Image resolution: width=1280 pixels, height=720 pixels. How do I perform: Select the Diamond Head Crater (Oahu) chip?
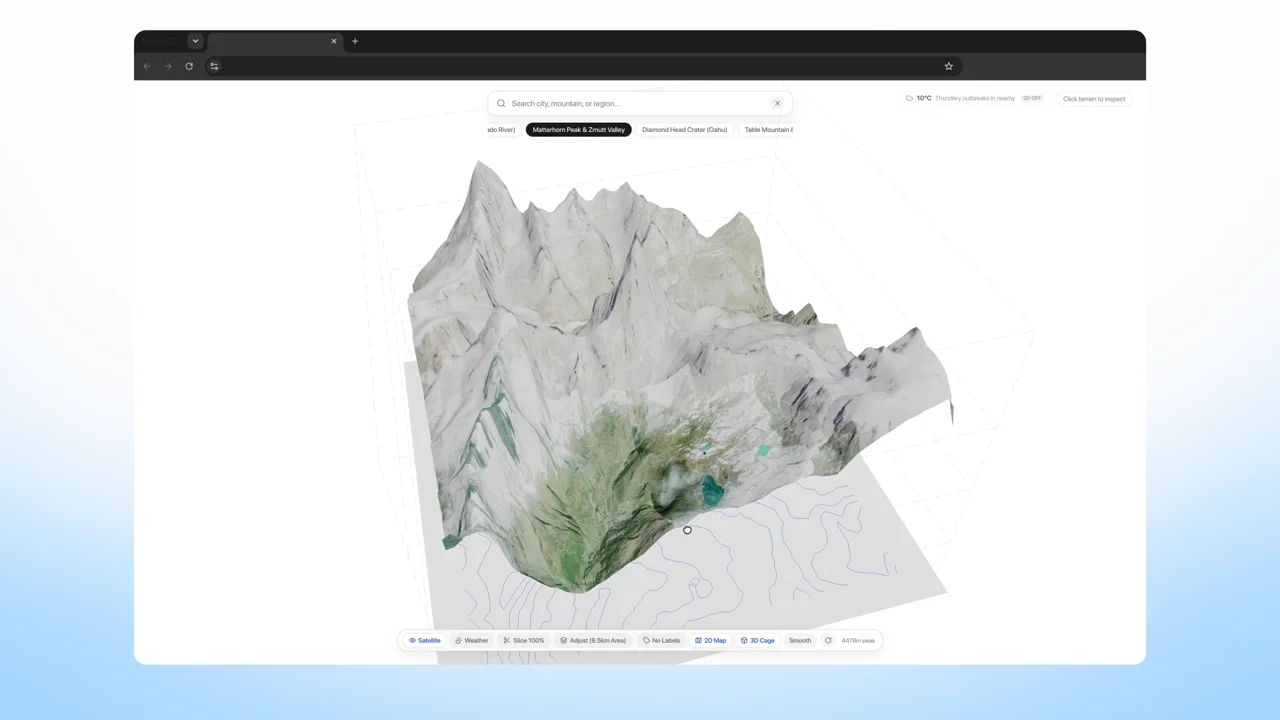(685, 130)
